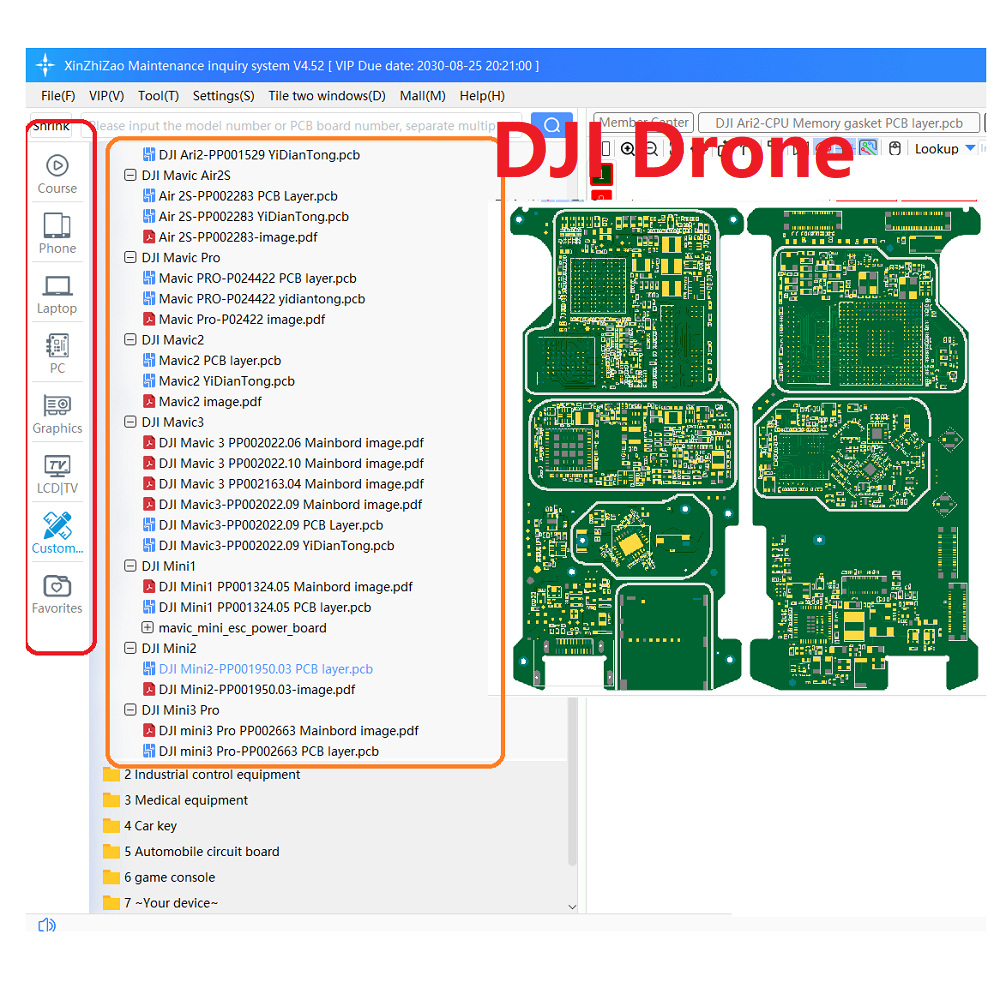Collapse the DJI Mavic3 node
Viewport: 1000px width, 1002px height.
pos(130,422)
